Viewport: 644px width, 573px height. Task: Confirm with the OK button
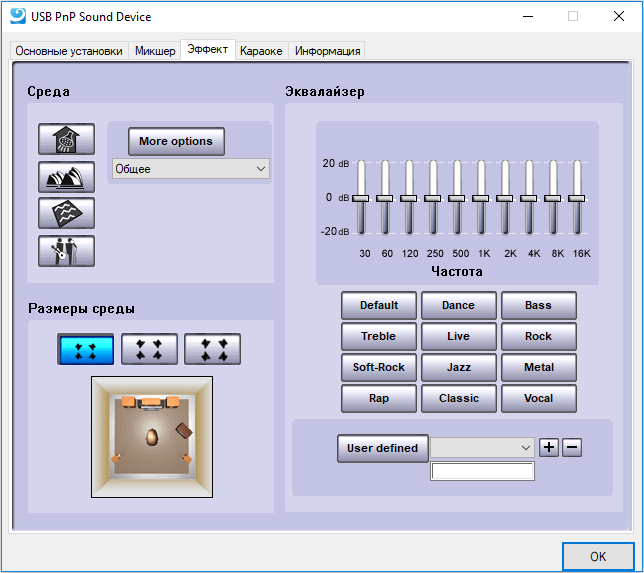pyautogui.click(x=598, y=557)
